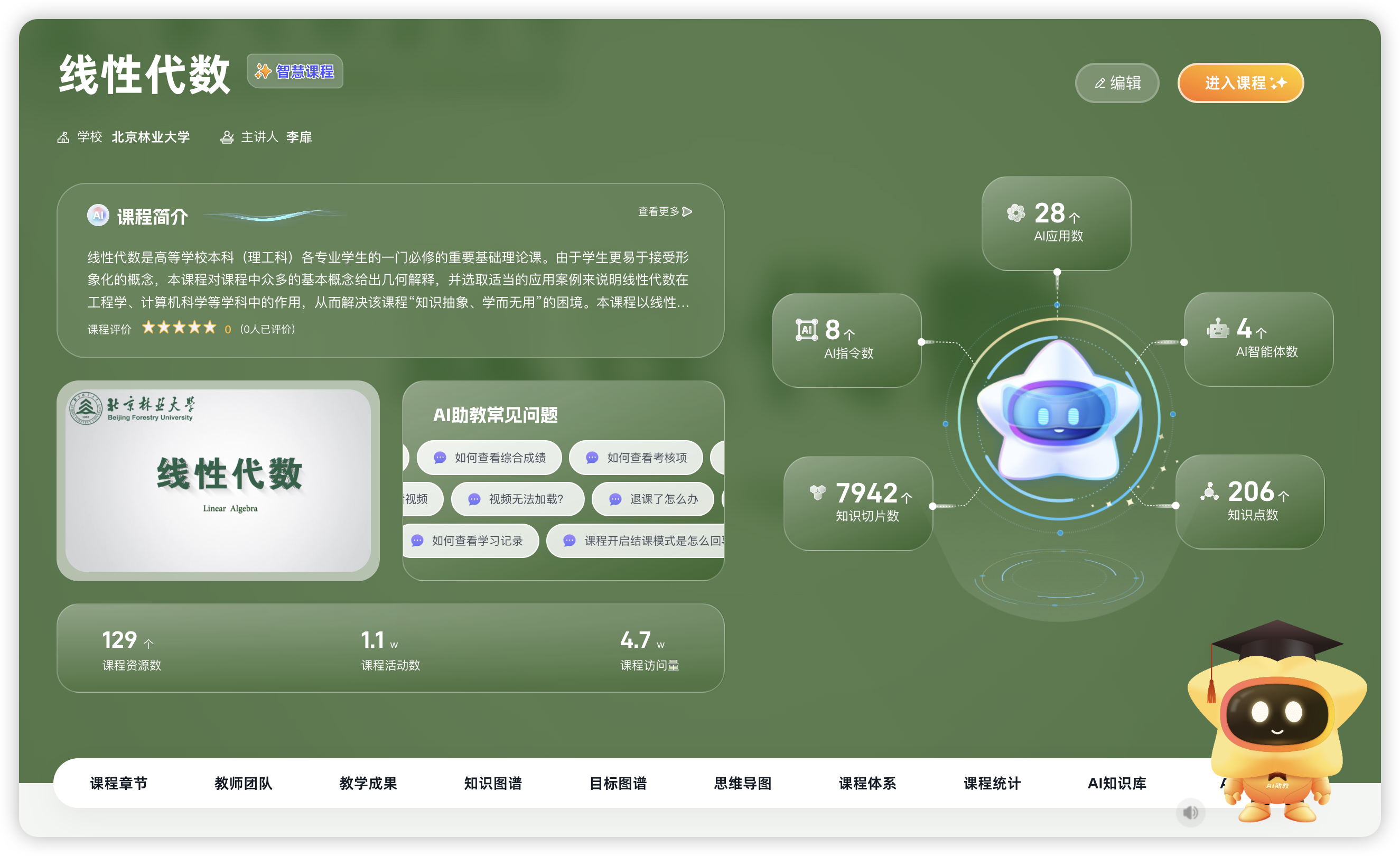The height and width of the screenshot is (856, 1400).
Task: Select the 退课了怎么办 question chip
Action: click(653, 499)
